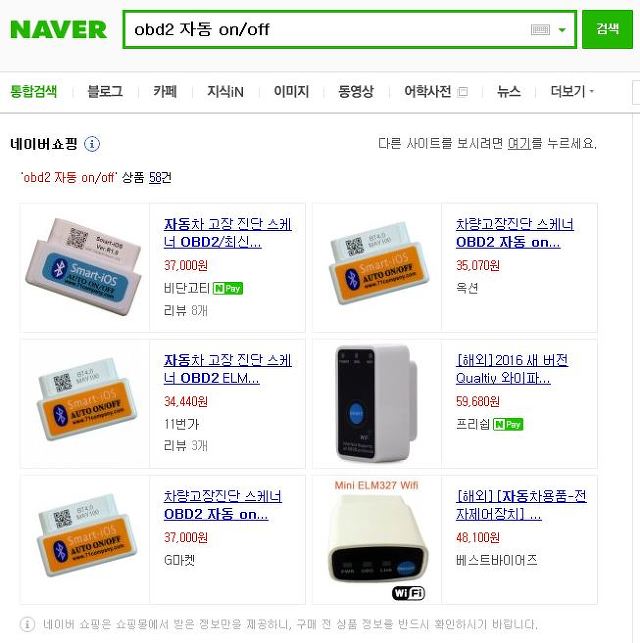Image resolution: width=640 pixels, height=643 pixels.
Task: Click the N Pay badge next to 비단고티
Action: (x=228, y=288)
